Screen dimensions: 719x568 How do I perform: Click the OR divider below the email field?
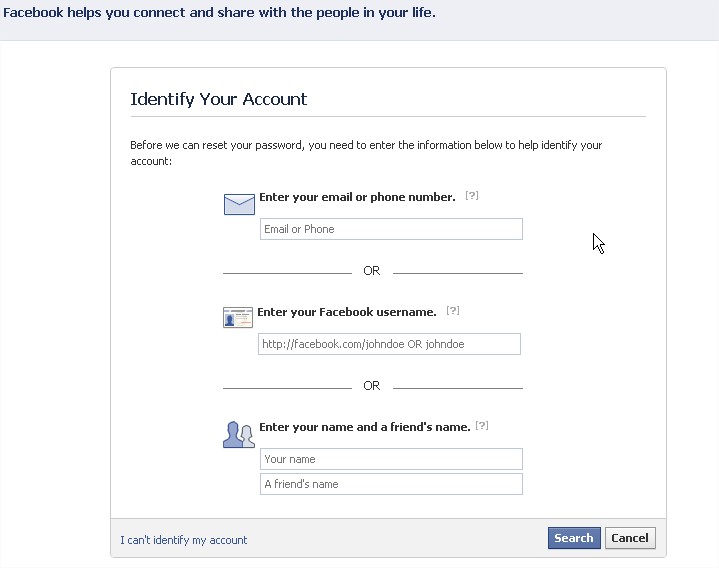pos(372,271)
